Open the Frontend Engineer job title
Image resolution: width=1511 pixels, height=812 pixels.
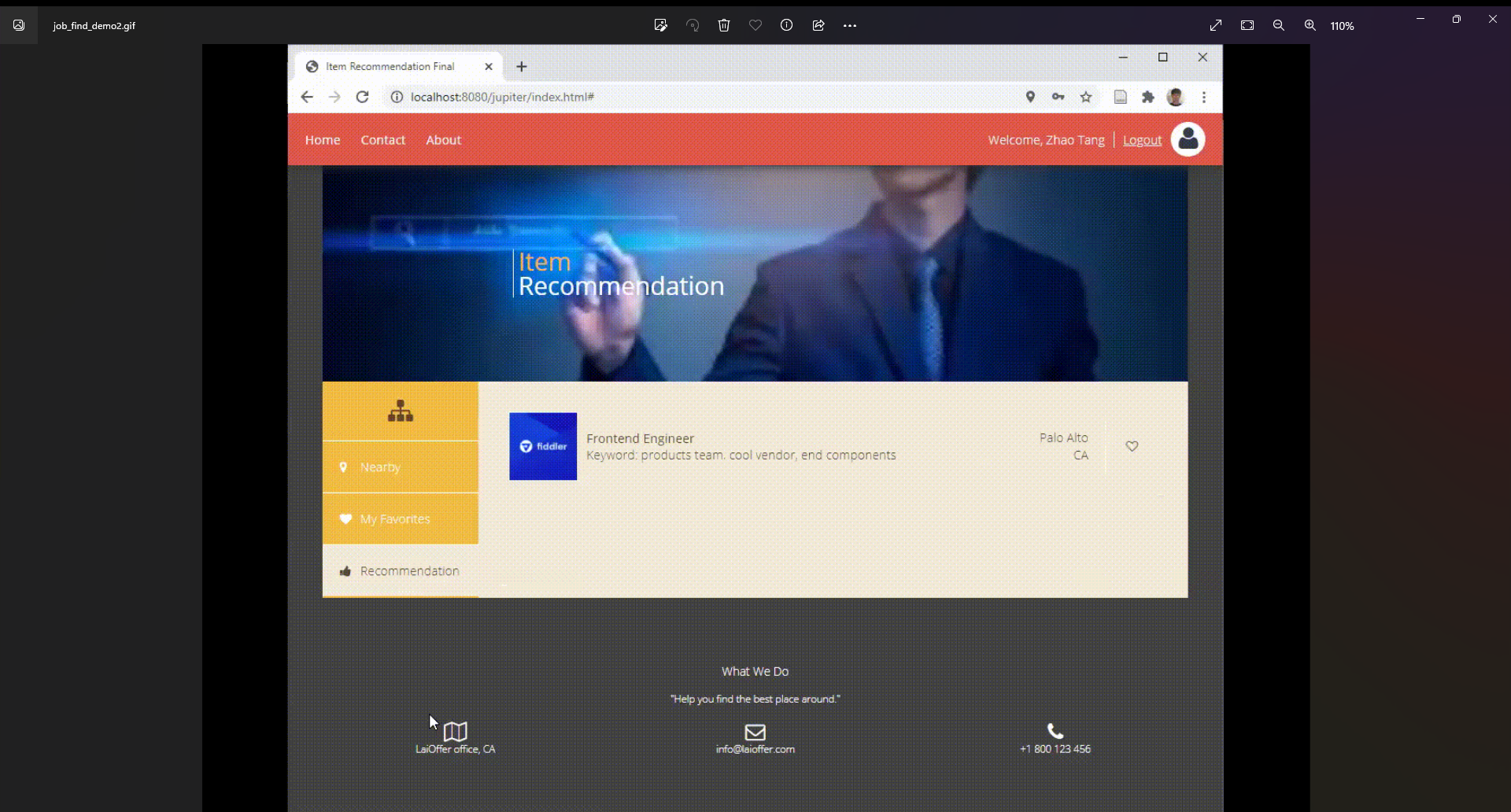[x=640, y=438]
